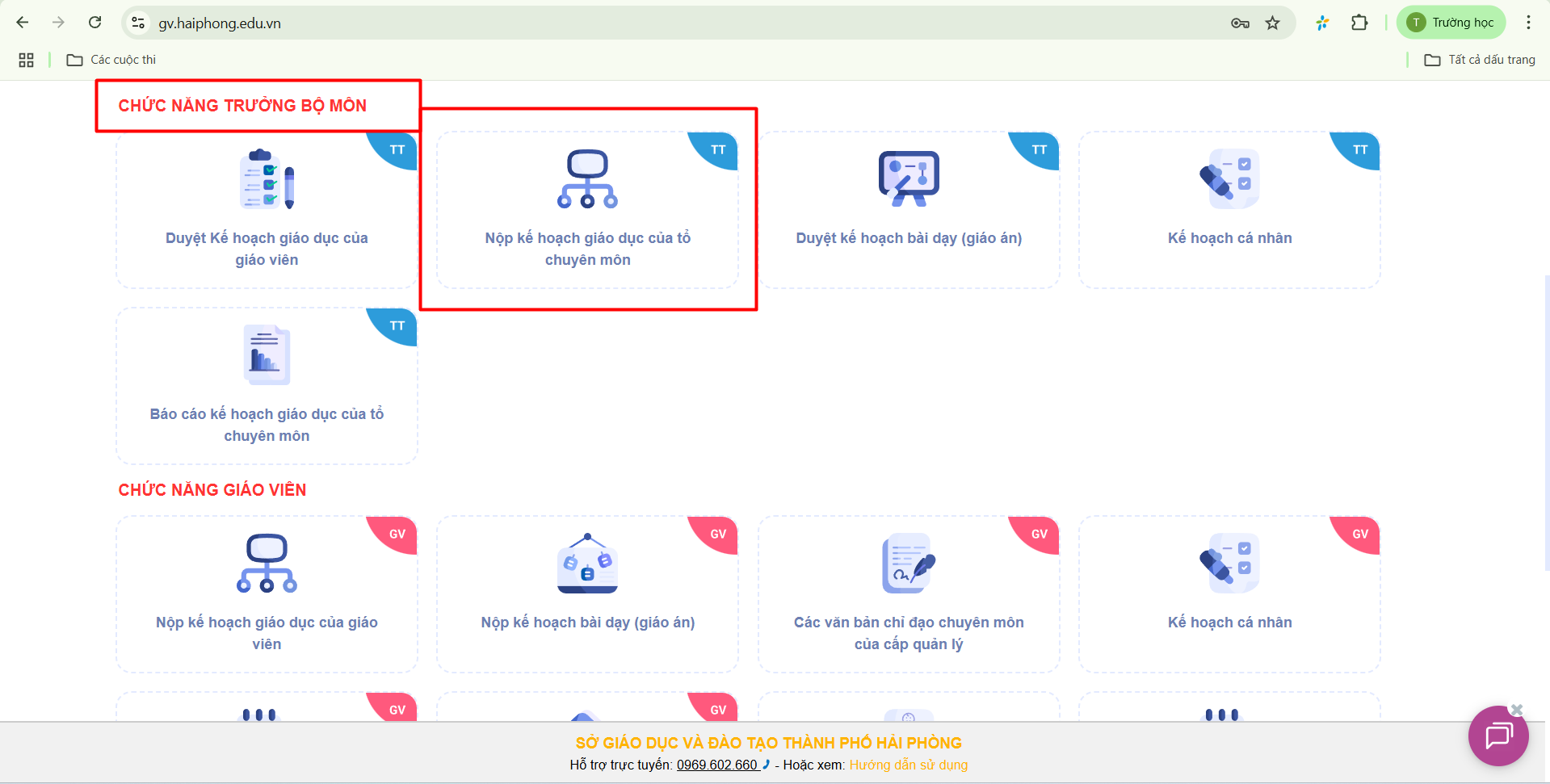The image size is (1550, 784).
Task: Open the Các cuộc thi bookmark folder
Action: pyautogui.click(x=111, y=60)
